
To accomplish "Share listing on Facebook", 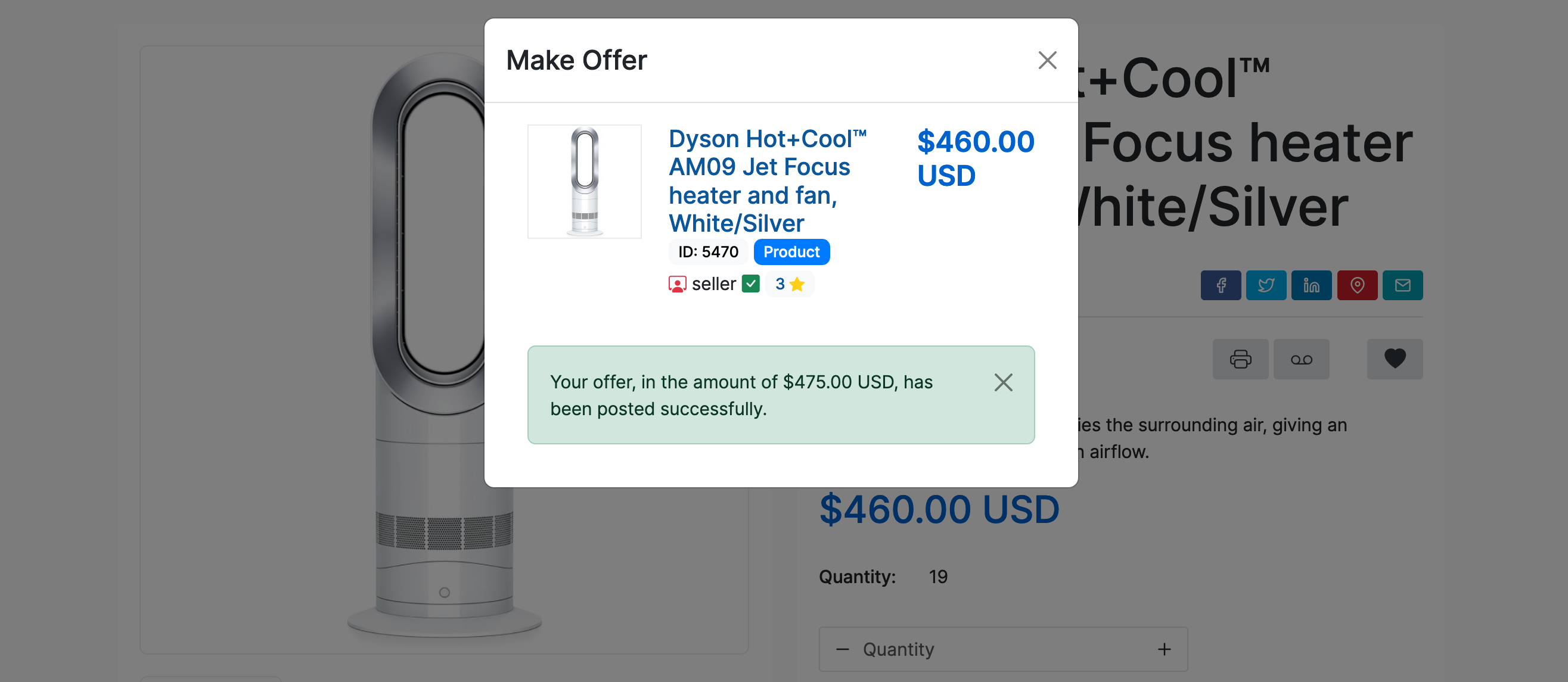I will pyautogui.click(x=1221, y=285).
